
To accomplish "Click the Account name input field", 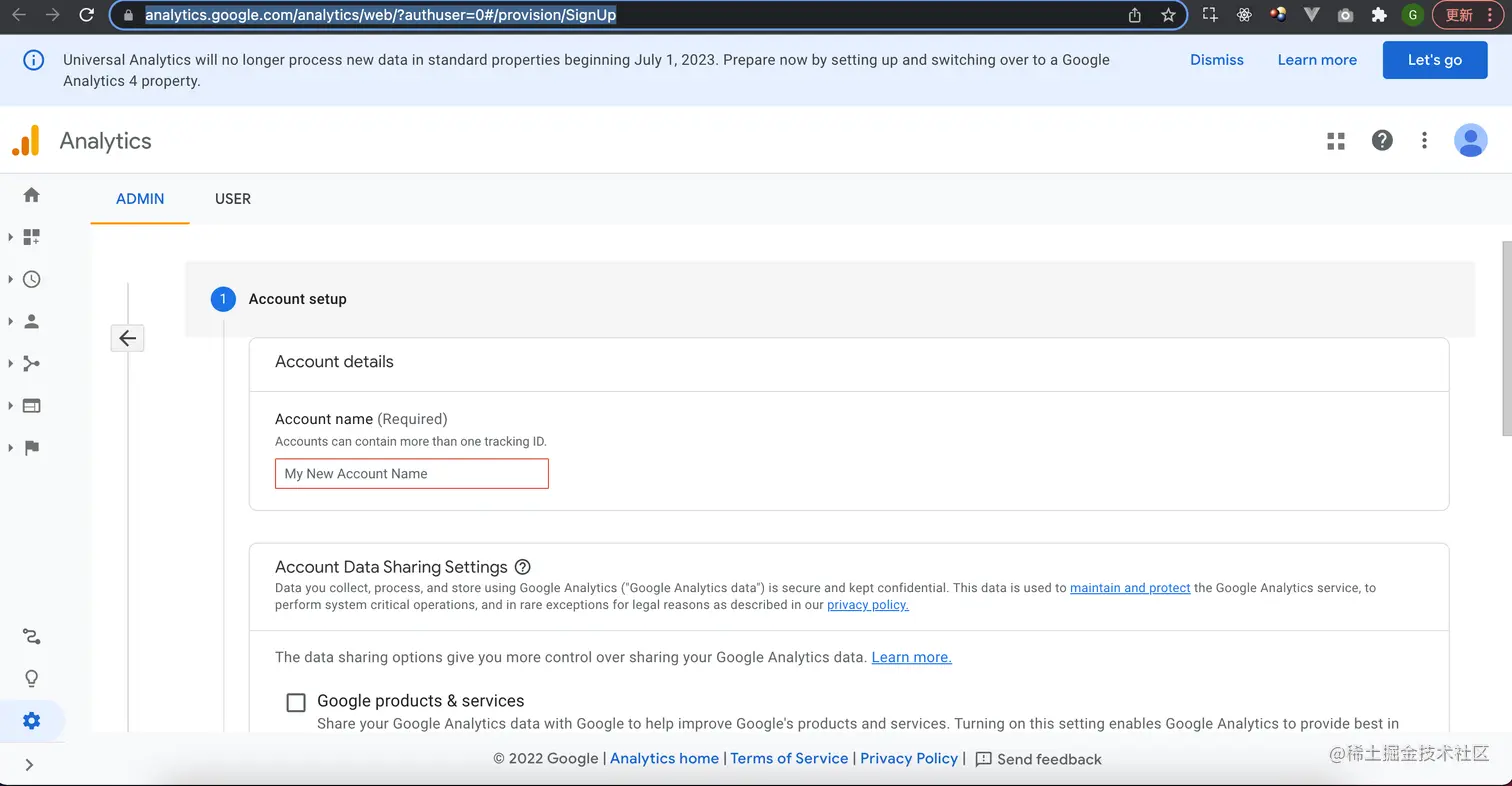I will [x=412, y=474].
